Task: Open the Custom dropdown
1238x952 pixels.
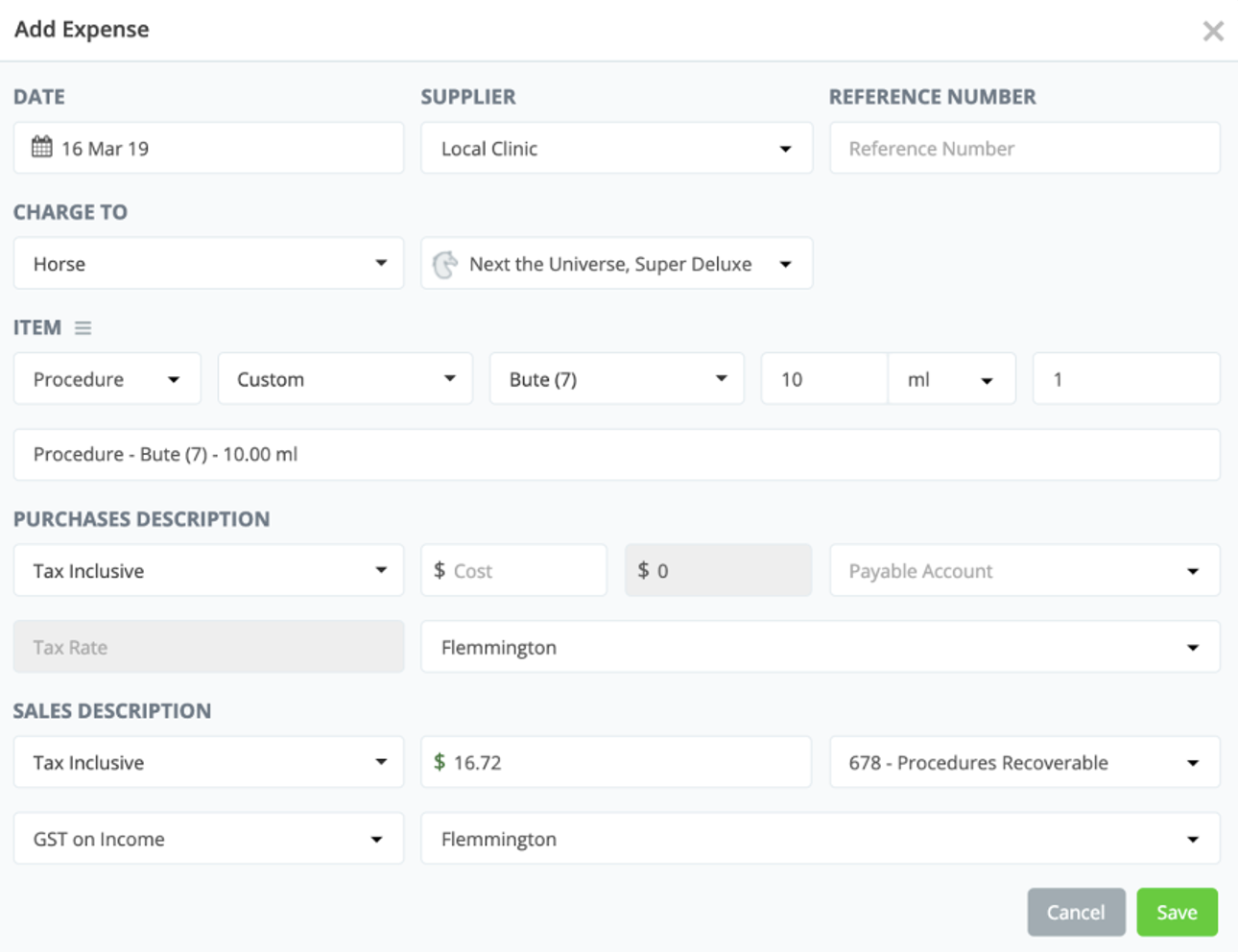Action: [x=345, y=379]
